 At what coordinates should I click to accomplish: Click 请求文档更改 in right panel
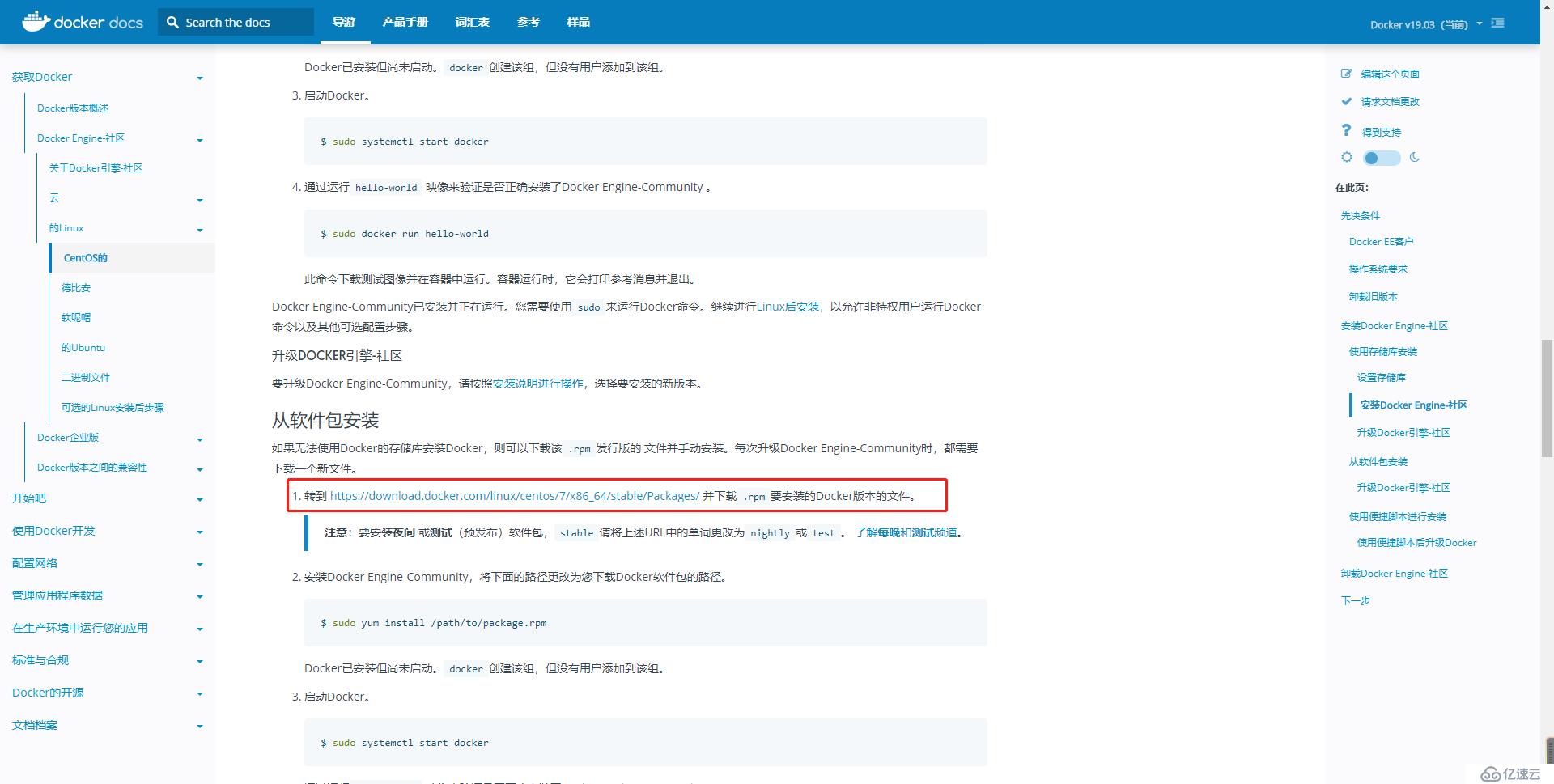coord(1391,101)
